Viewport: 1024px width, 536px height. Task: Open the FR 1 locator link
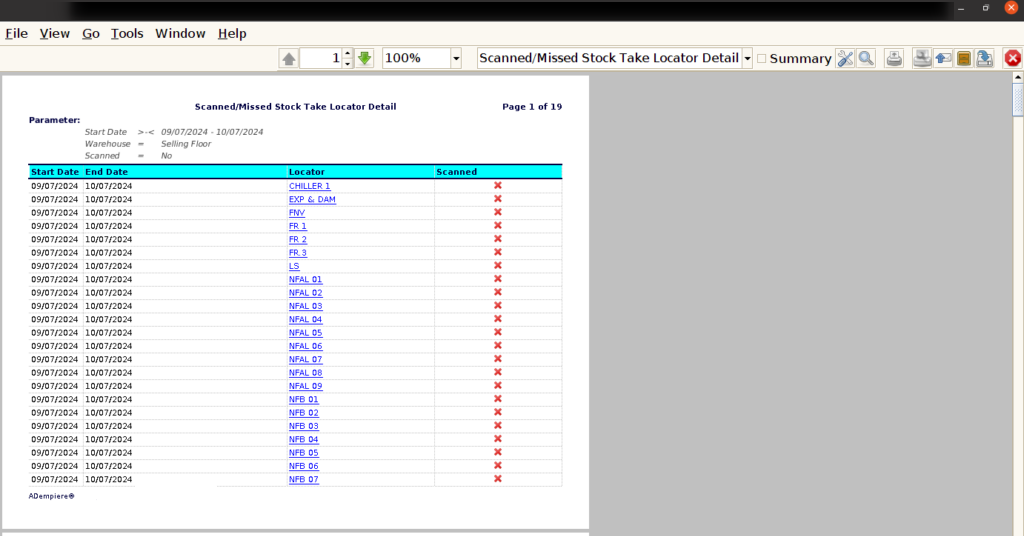(298, 226)
